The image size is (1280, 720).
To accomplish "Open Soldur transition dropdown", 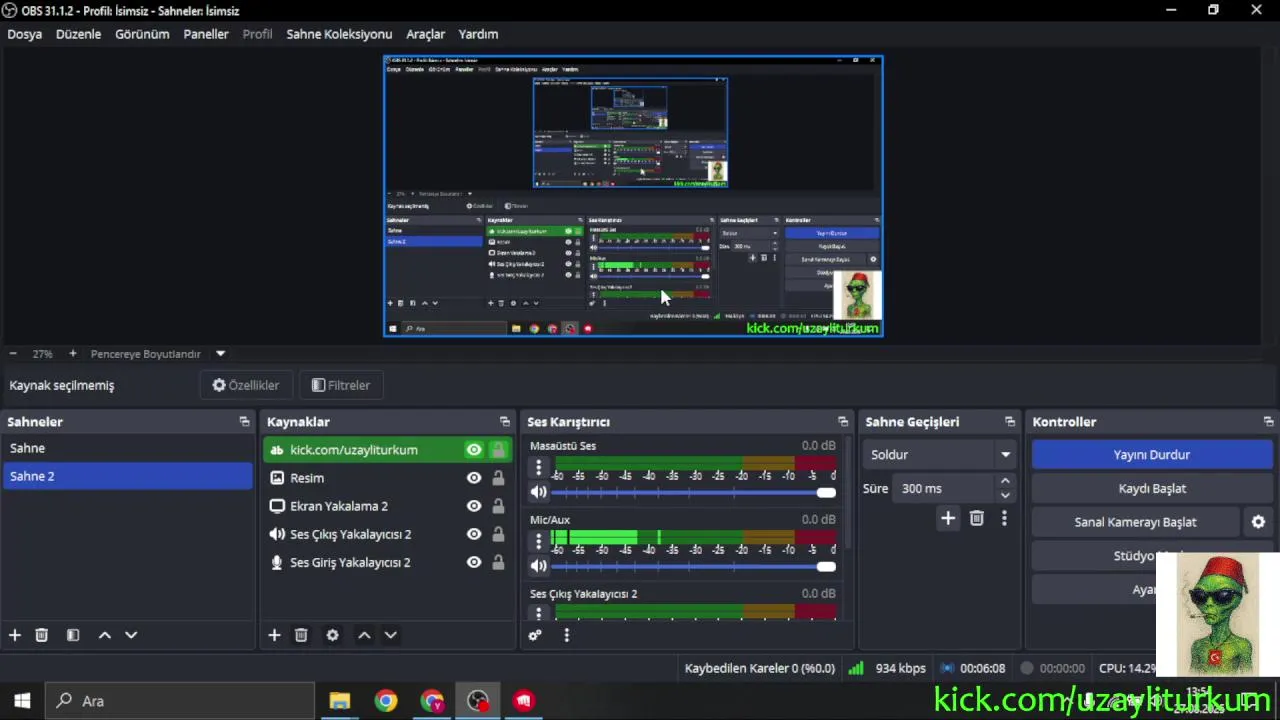I will pyautogui.click(x=939, y=455).
